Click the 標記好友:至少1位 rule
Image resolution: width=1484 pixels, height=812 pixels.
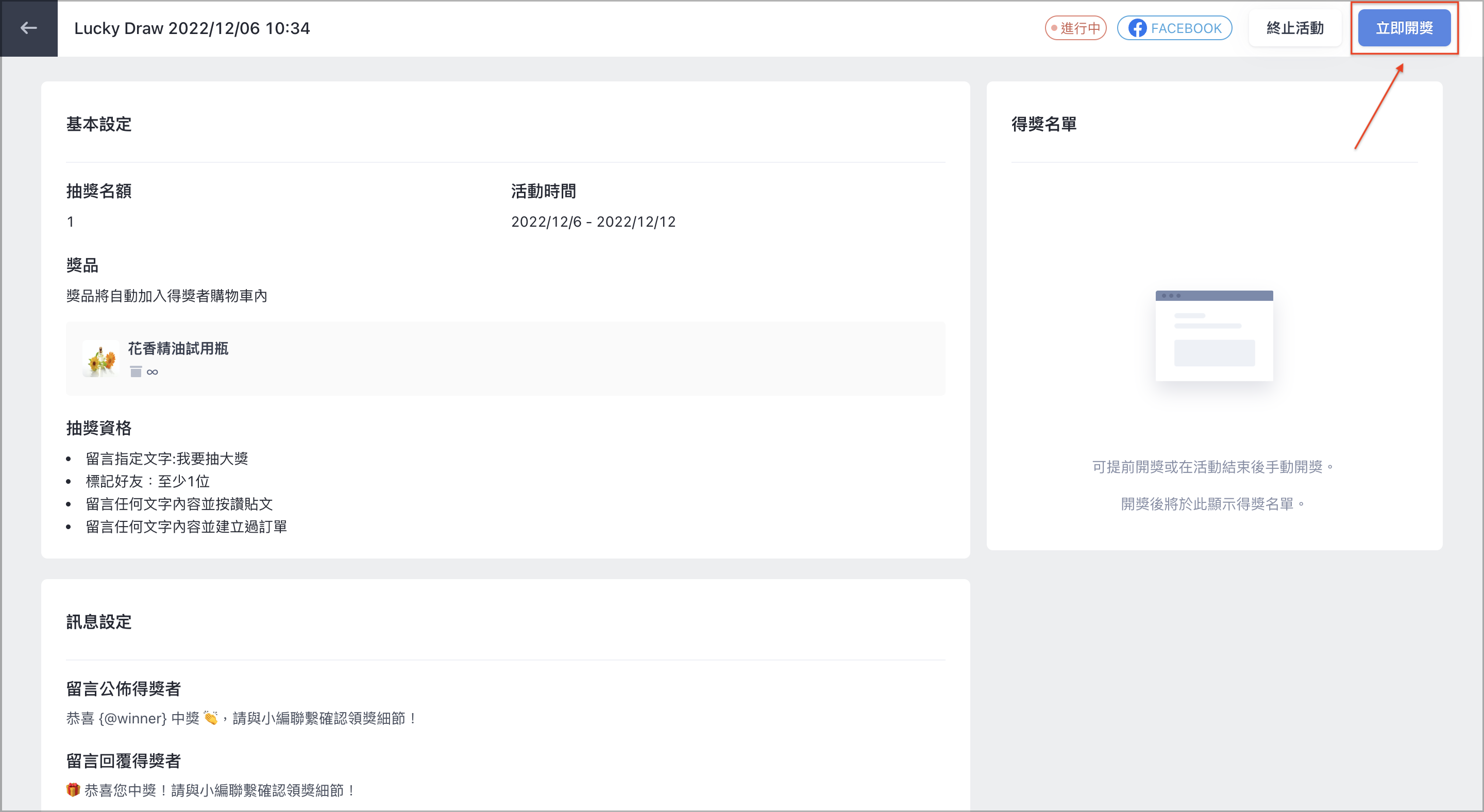147,481
